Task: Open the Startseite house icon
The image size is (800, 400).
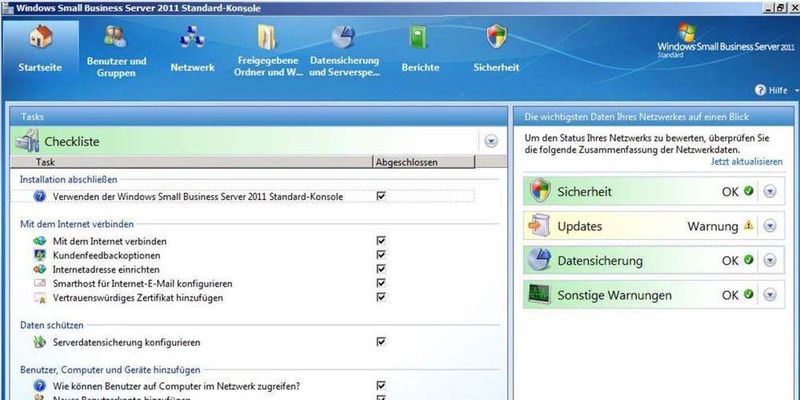Action: point(41,37)
